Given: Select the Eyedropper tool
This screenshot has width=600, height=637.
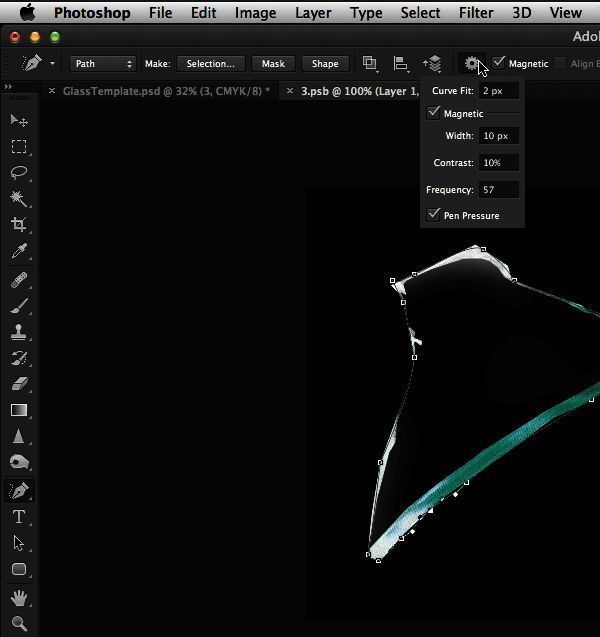Looking at the screenshot, I should pos(19,251).
